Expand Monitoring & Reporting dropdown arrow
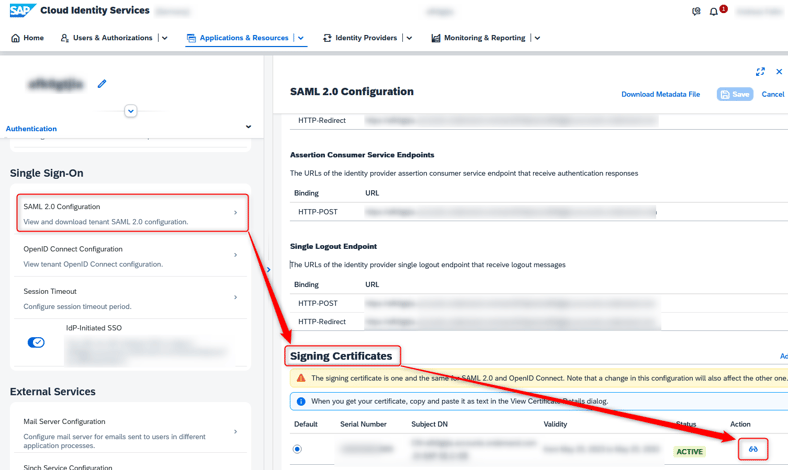Image resolution: width=788 pixels, height=470 pixels. (x=537, y=38)
